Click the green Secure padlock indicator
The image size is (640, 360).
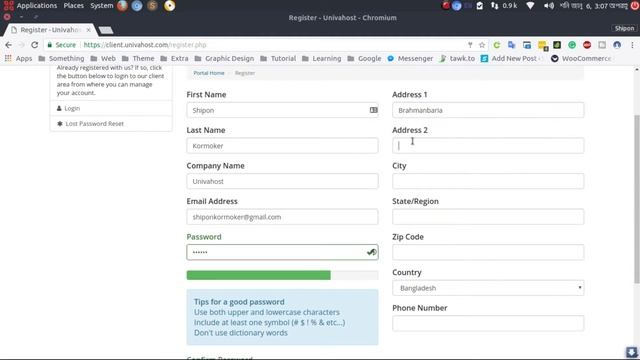pos(62,45)
